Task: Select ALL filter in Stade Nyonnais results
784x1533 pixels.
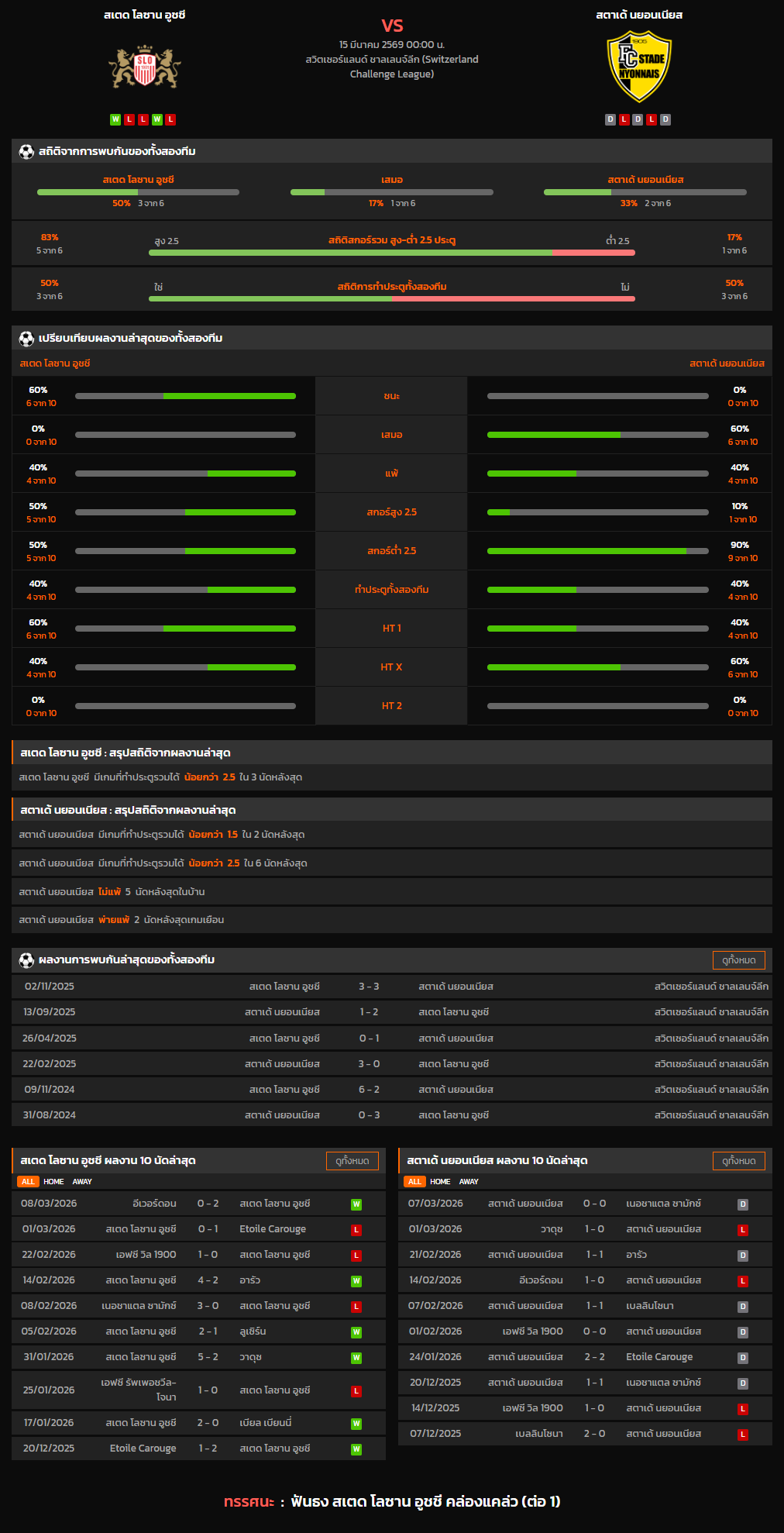Action: tap(414, 1182)
